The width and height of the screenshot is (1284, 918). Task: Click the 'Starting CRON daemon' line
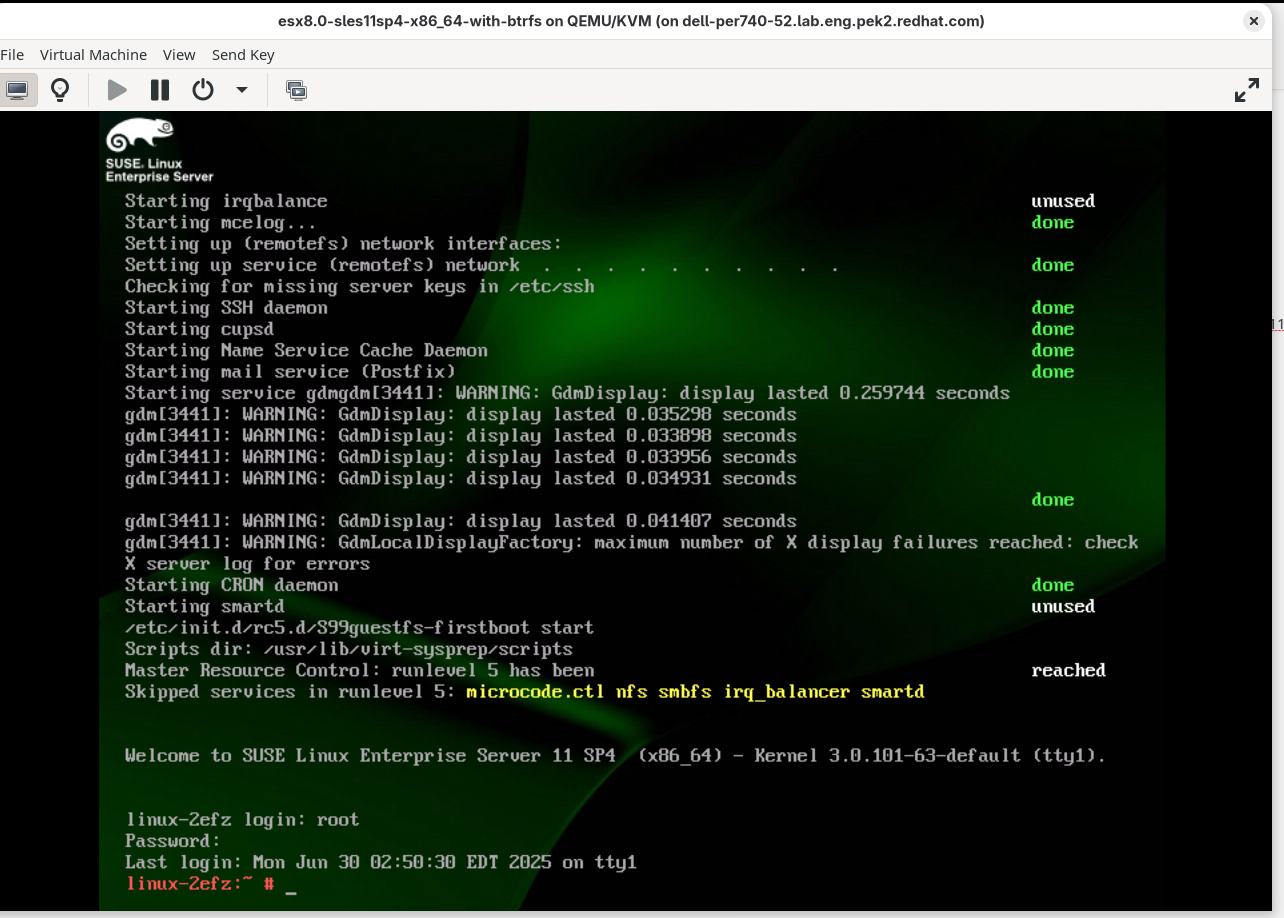[x=231, y=585]
